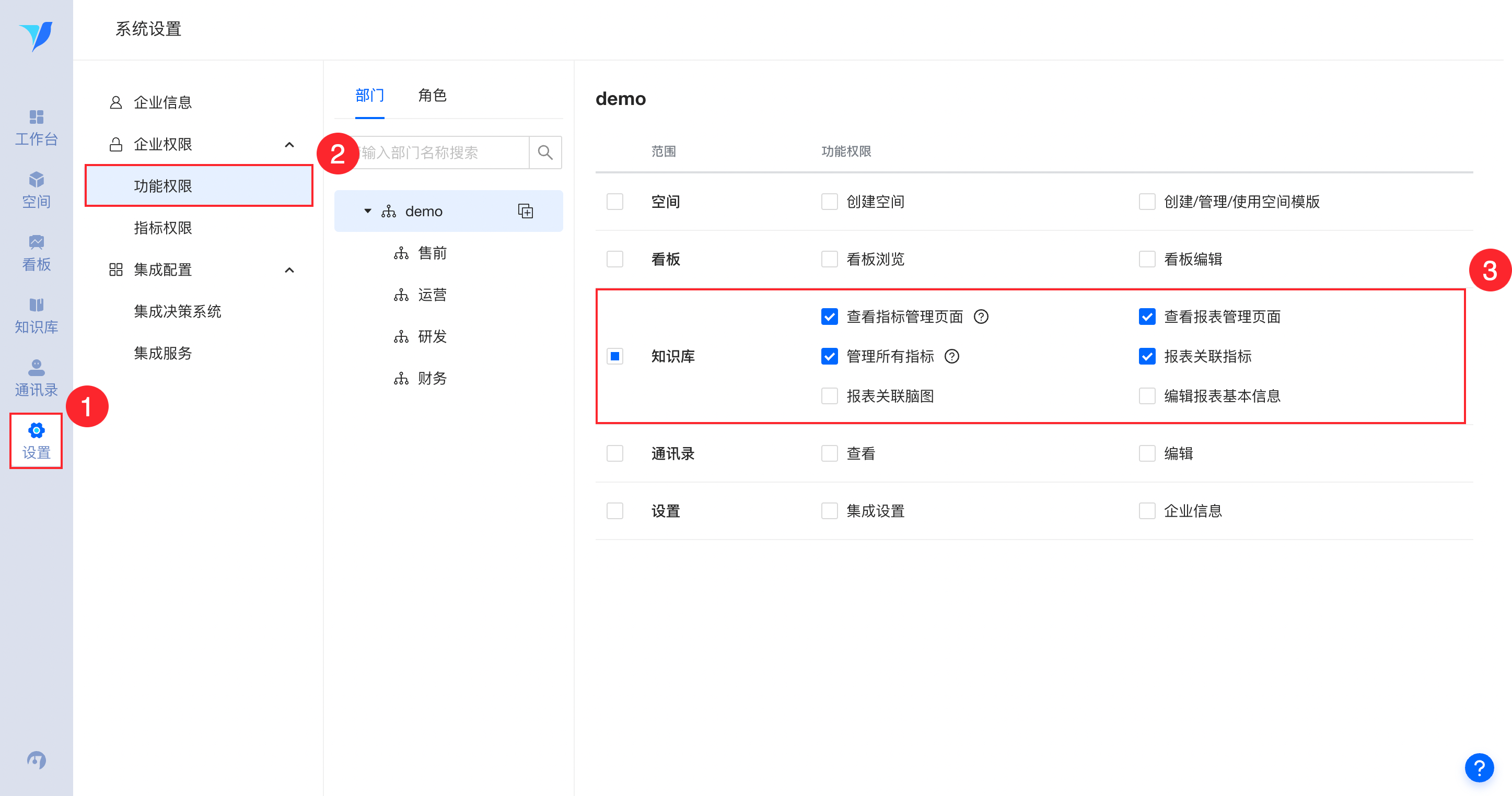Collapse the demo department tree node

[367, 210]
